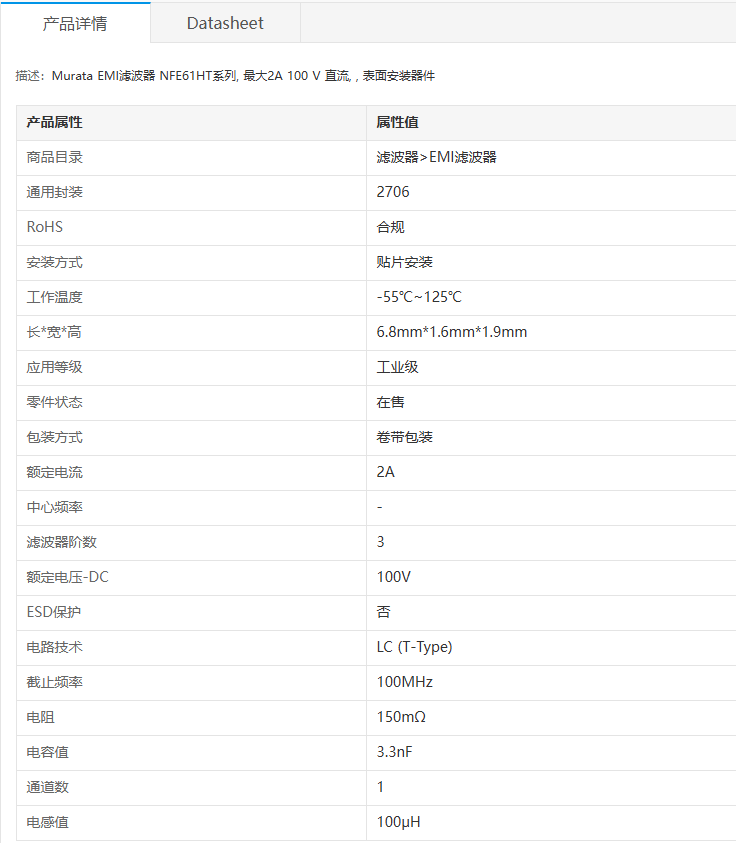This screenshot has width=736, height=843.
Task: Select the 100MHz cutoff frequency value
Action: 404,682
